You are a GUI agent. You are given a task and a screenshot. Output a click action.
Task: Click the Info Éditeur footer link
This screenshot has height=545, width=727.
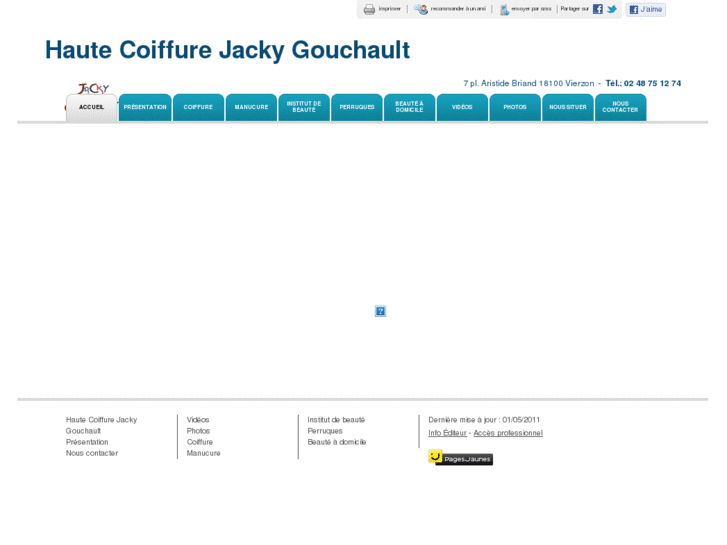pyautogui.click(x=447, y=433)
